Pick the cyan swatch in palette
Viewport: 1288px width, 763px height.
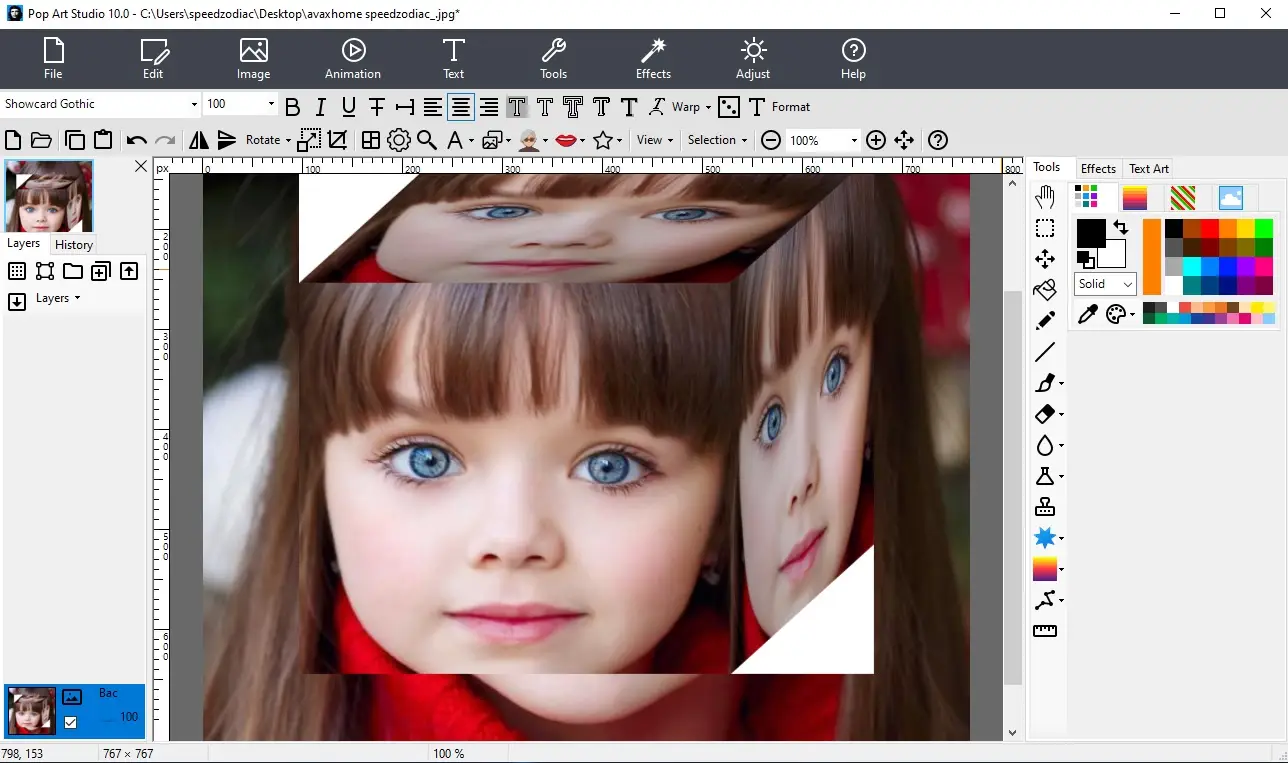click(1192, 265)
